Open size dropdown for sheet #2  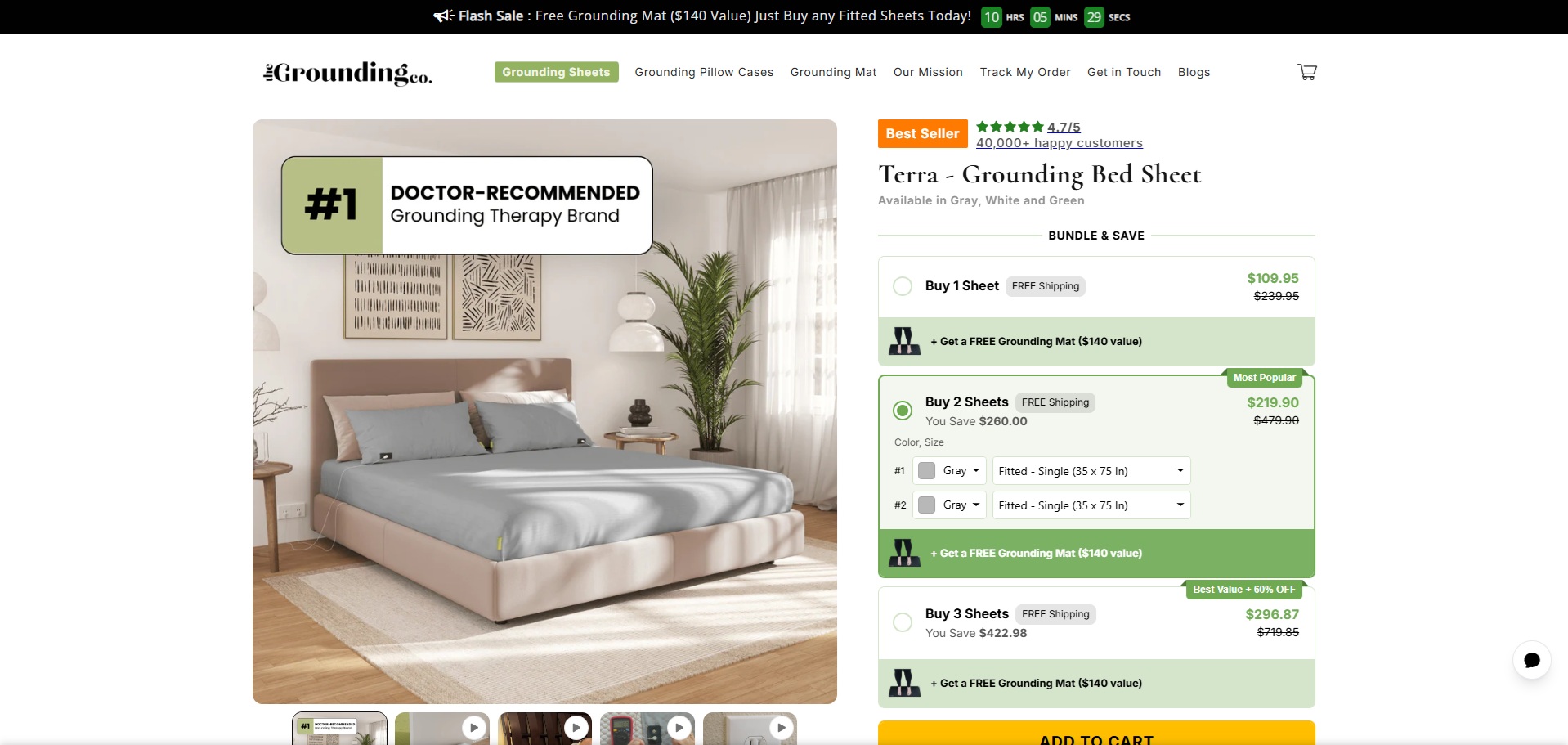(1091, 505)
